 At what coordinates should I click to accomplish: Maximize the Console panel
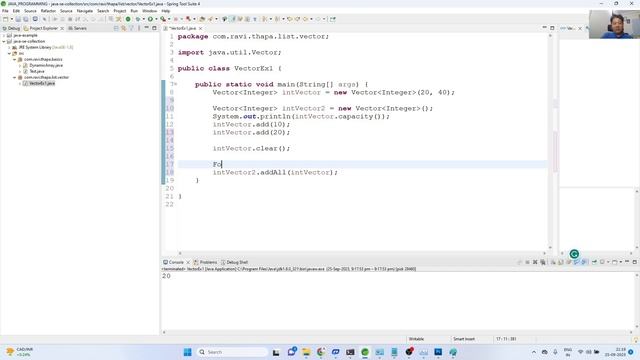[635, 262]
